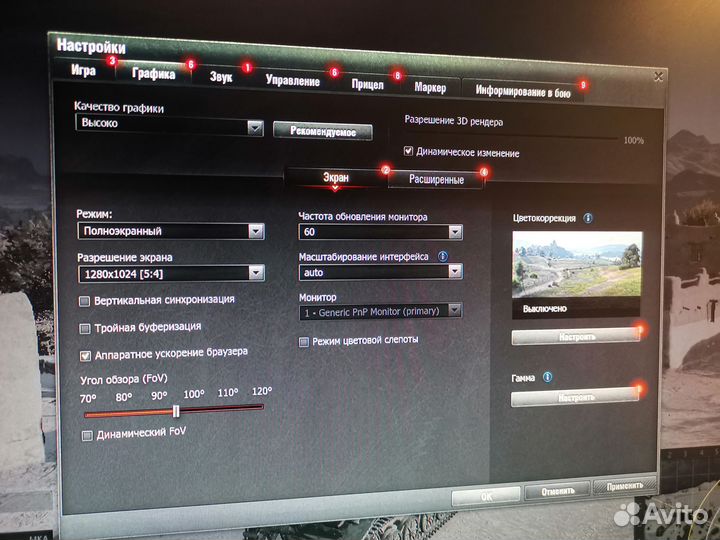This screenshot has width=720, height=540.
Task: Click the 70° FoV label
Action: [88, 399]
